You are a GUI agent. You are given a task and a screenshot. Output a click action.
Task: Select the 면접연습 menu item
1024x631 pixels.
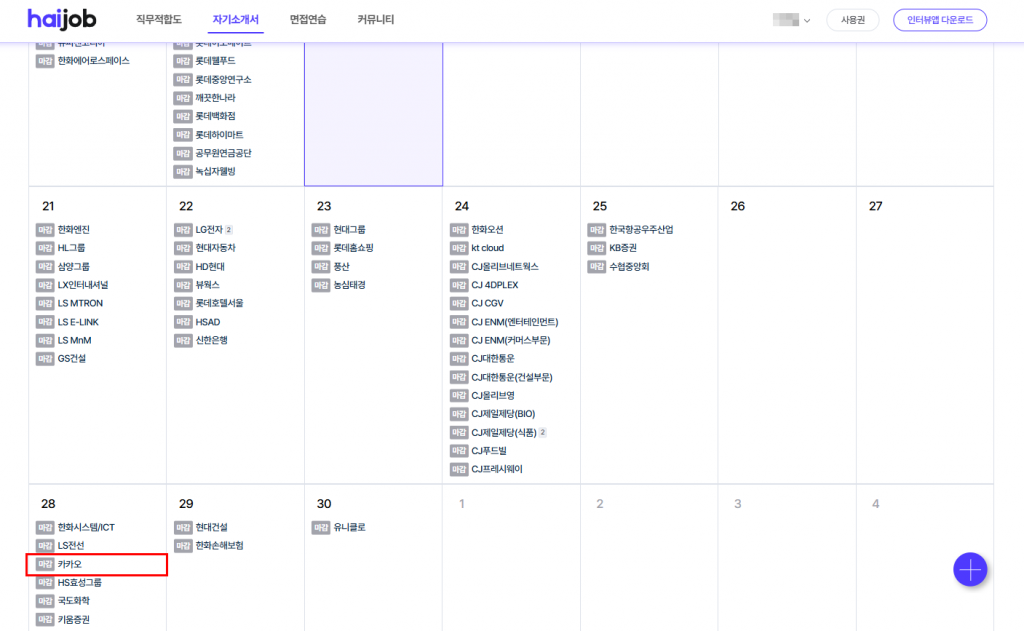pyautogui.click(x=308, y=20)
